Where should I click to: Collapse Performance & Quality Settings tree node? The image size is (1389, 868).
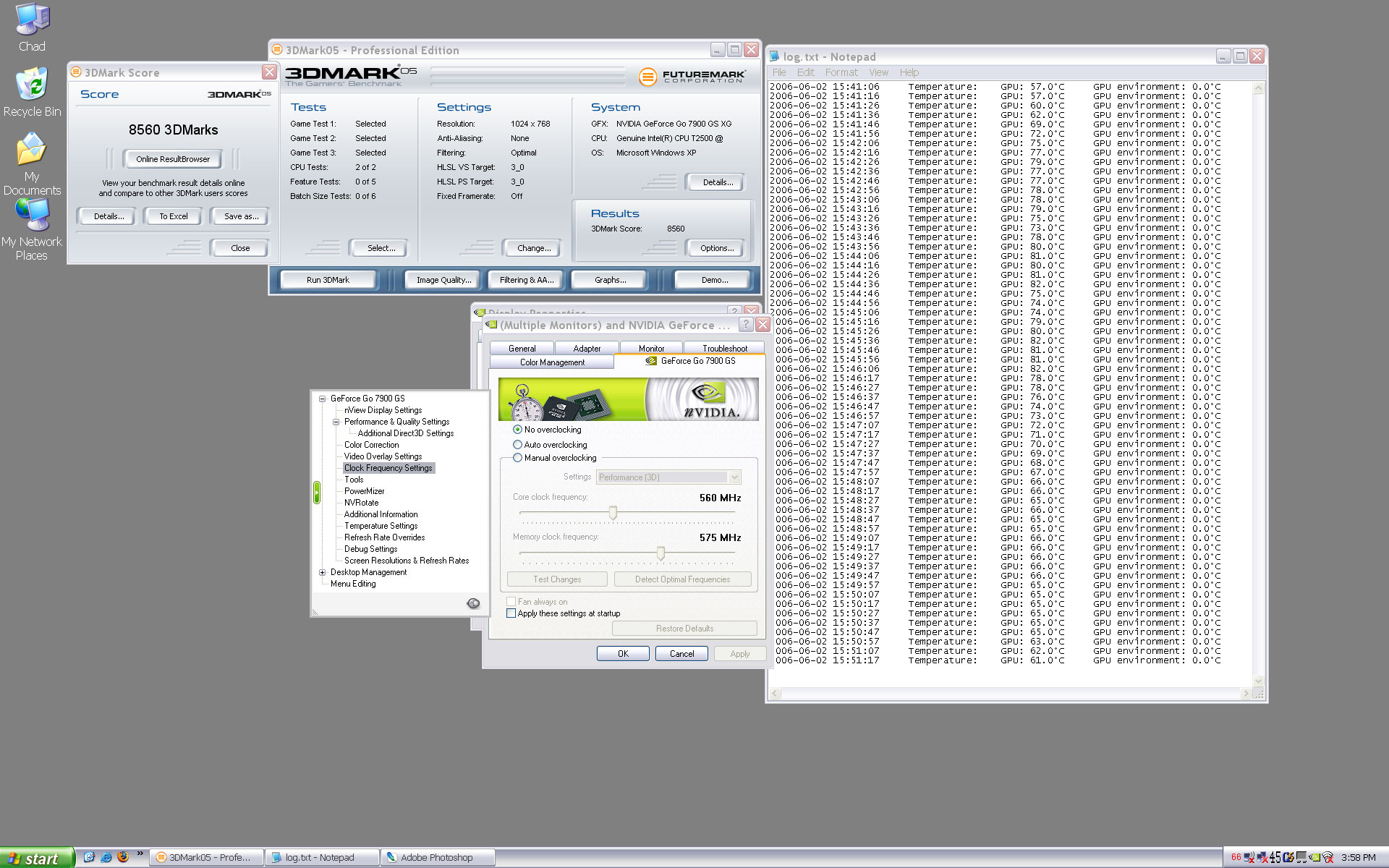pyautogui.click(x=336, y=422)
